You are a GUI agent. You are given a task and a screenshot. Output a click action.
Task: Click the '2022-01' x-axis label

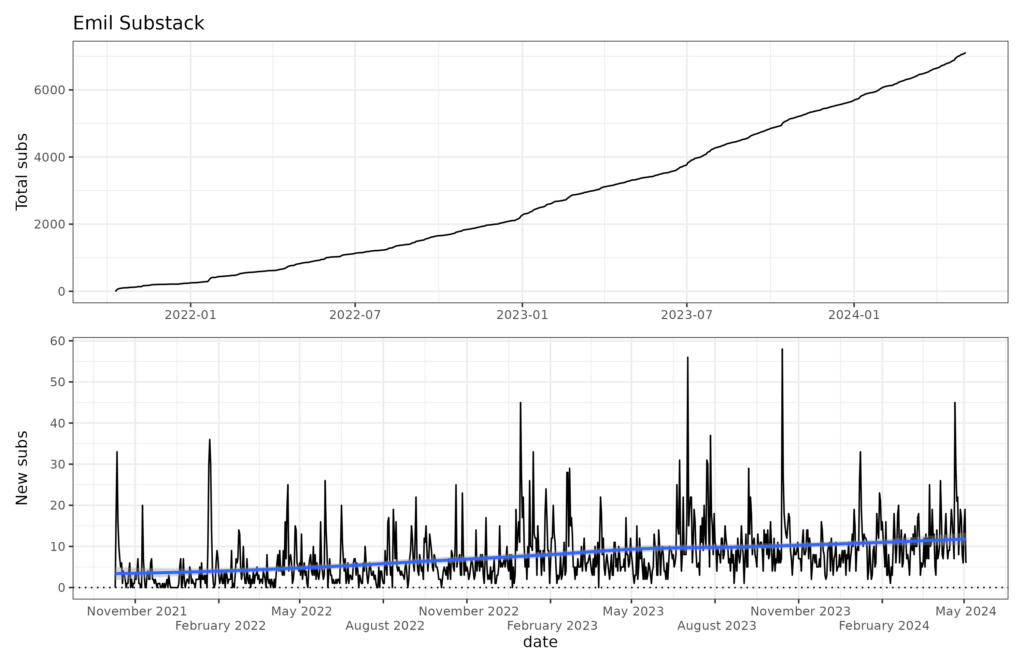190,315
